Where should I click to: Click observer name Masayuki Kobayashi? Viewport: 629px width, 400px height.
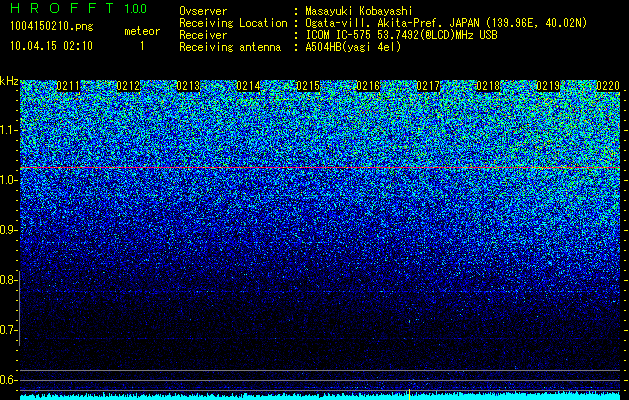pyautogui.click(x=359, y=11)
